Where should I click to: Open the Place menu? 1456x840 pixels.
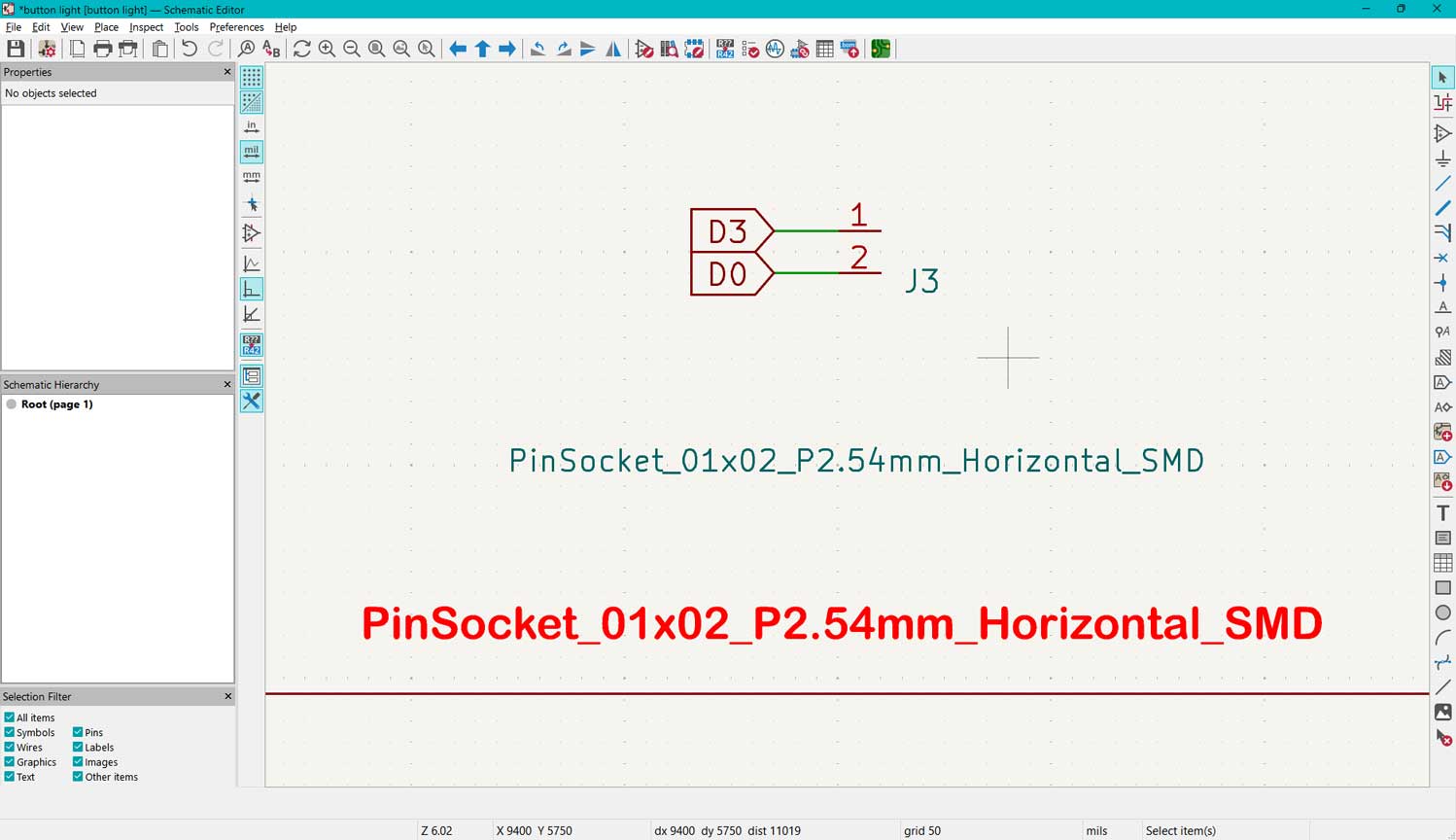tap(106, 27)
